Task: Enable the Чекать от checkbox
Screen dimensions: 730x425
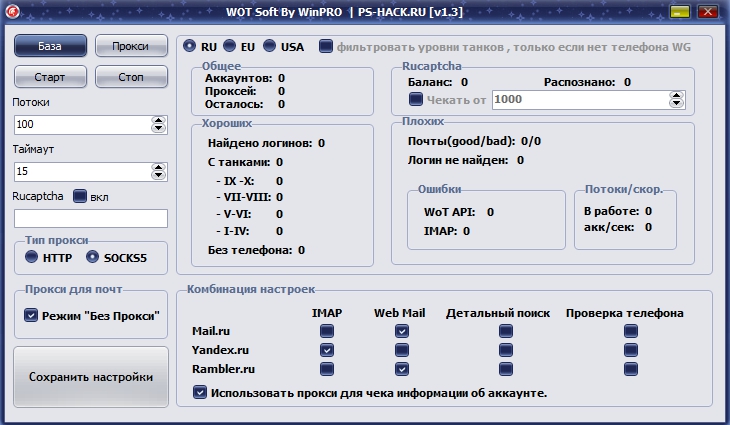Action: (416, 99)
